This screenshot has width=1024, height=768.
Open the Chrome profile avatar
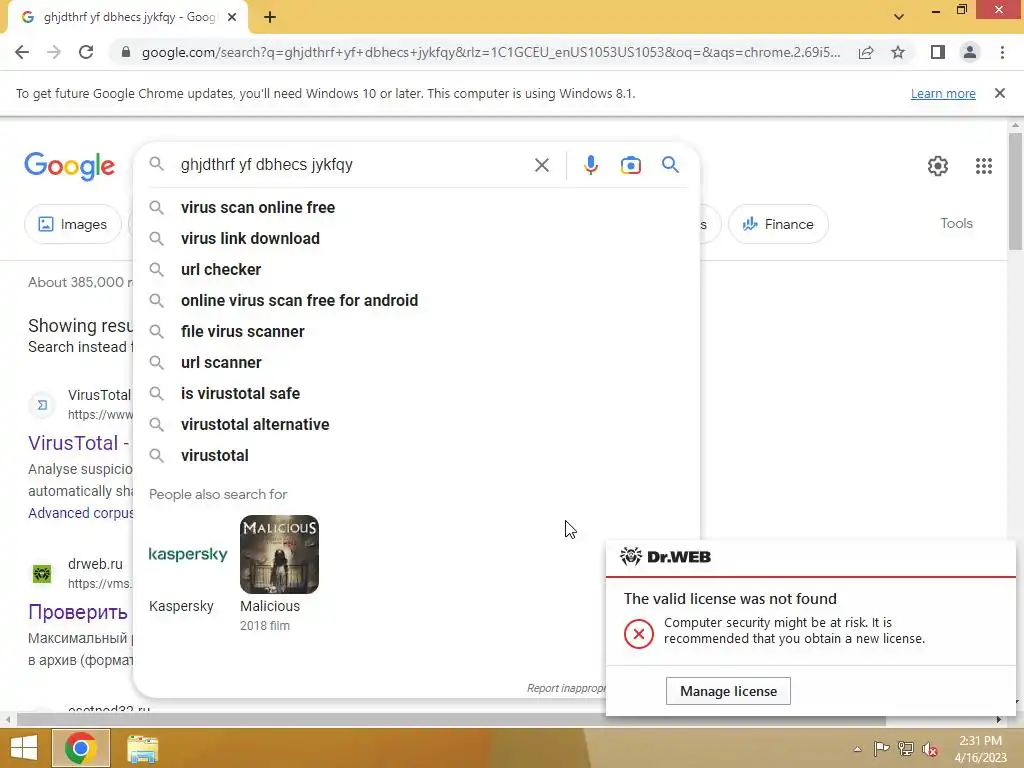pyautogui.click(x=970, y=52)
